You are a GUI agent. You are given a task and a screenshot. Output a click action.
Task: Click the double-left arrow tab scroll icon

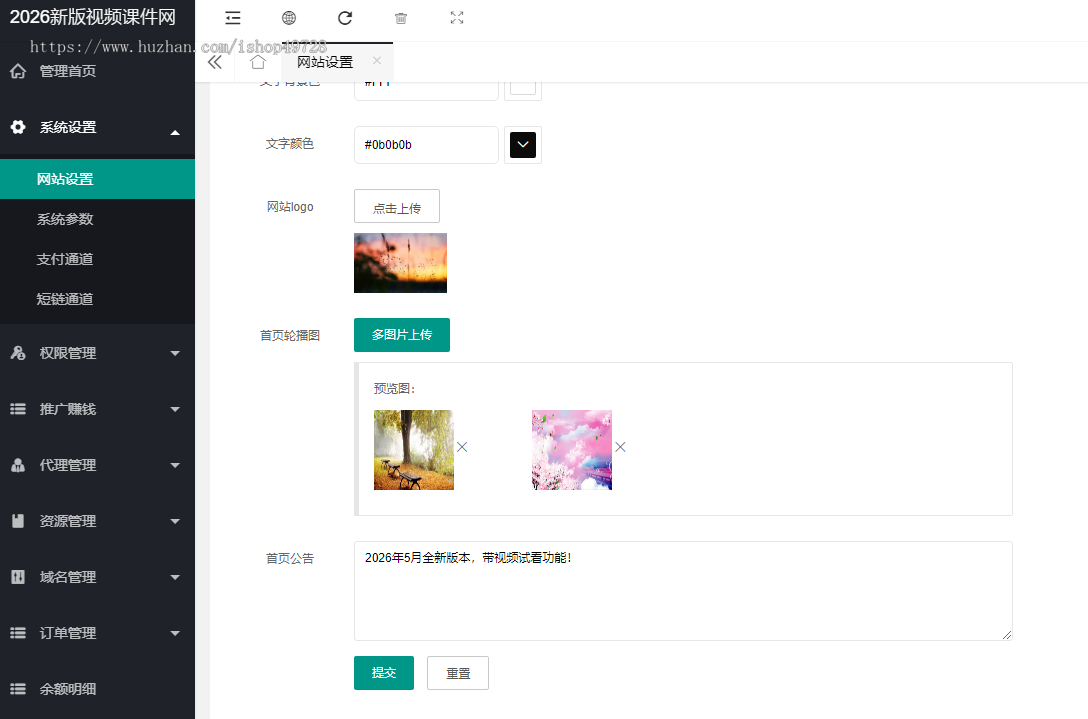pyautogui.click(x=214, y=62)
